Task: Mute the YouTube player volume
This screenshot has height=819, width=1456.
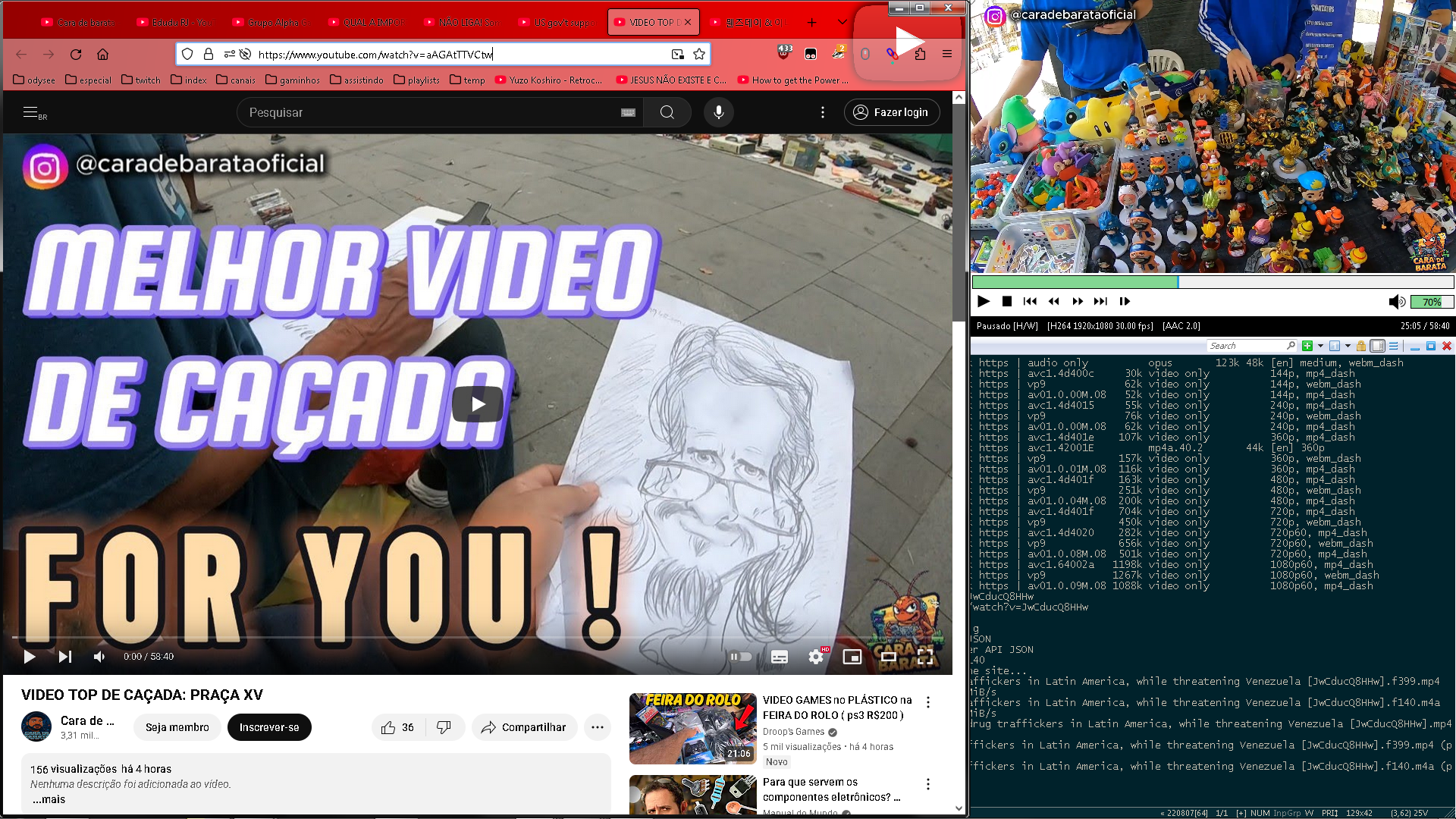Action: coord(99,657)
